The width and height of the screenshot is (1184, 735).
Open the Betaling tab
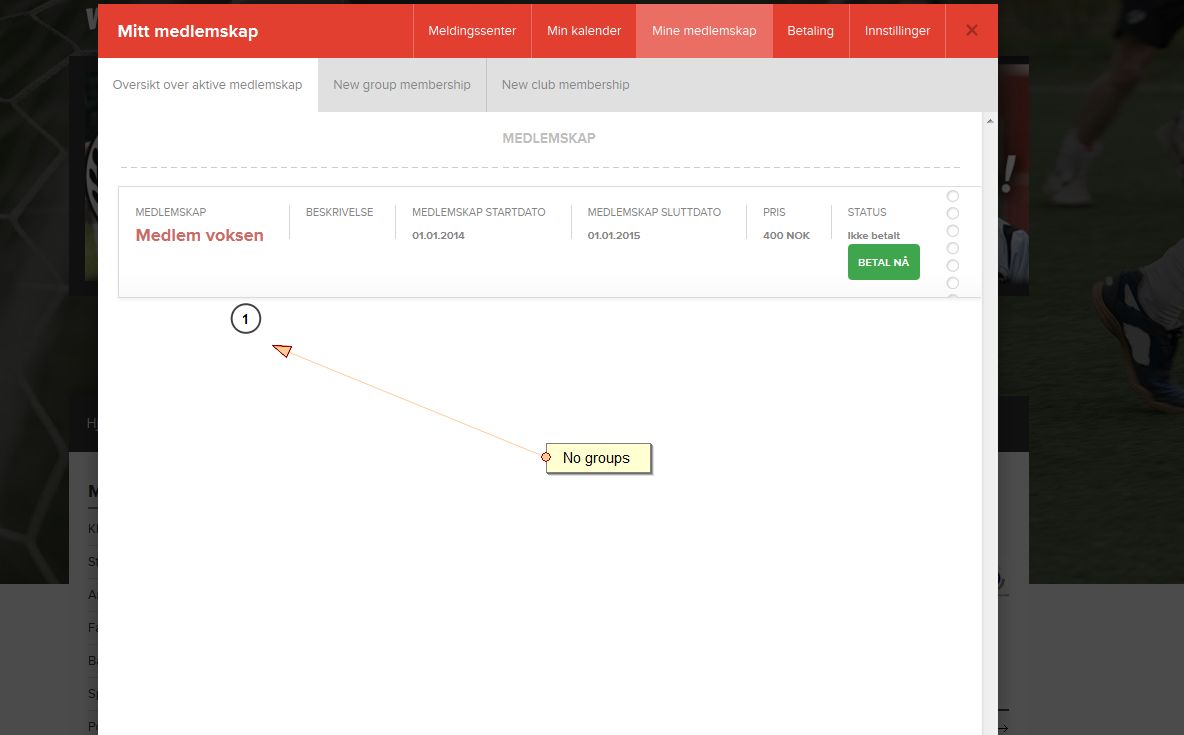[x=810, y=31]
